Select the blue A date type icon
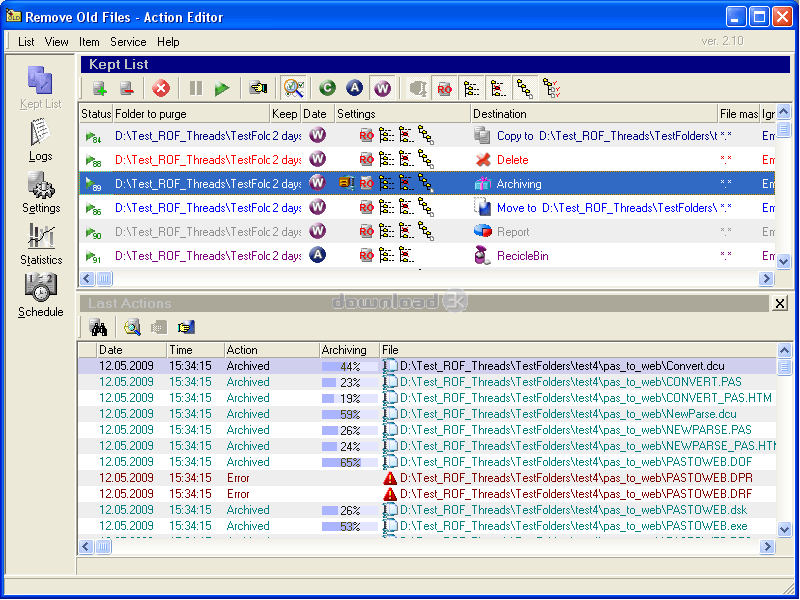This screenshot has height=600, width=800. pos(355,88)
